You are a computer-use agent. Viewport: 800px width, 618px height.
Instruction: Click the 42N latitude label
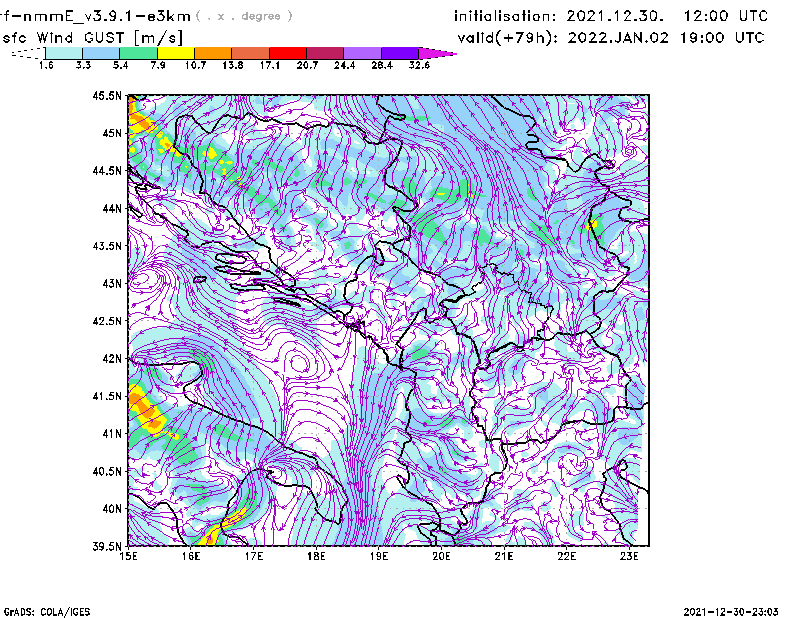pyautogui.click(x=112, y=359)
